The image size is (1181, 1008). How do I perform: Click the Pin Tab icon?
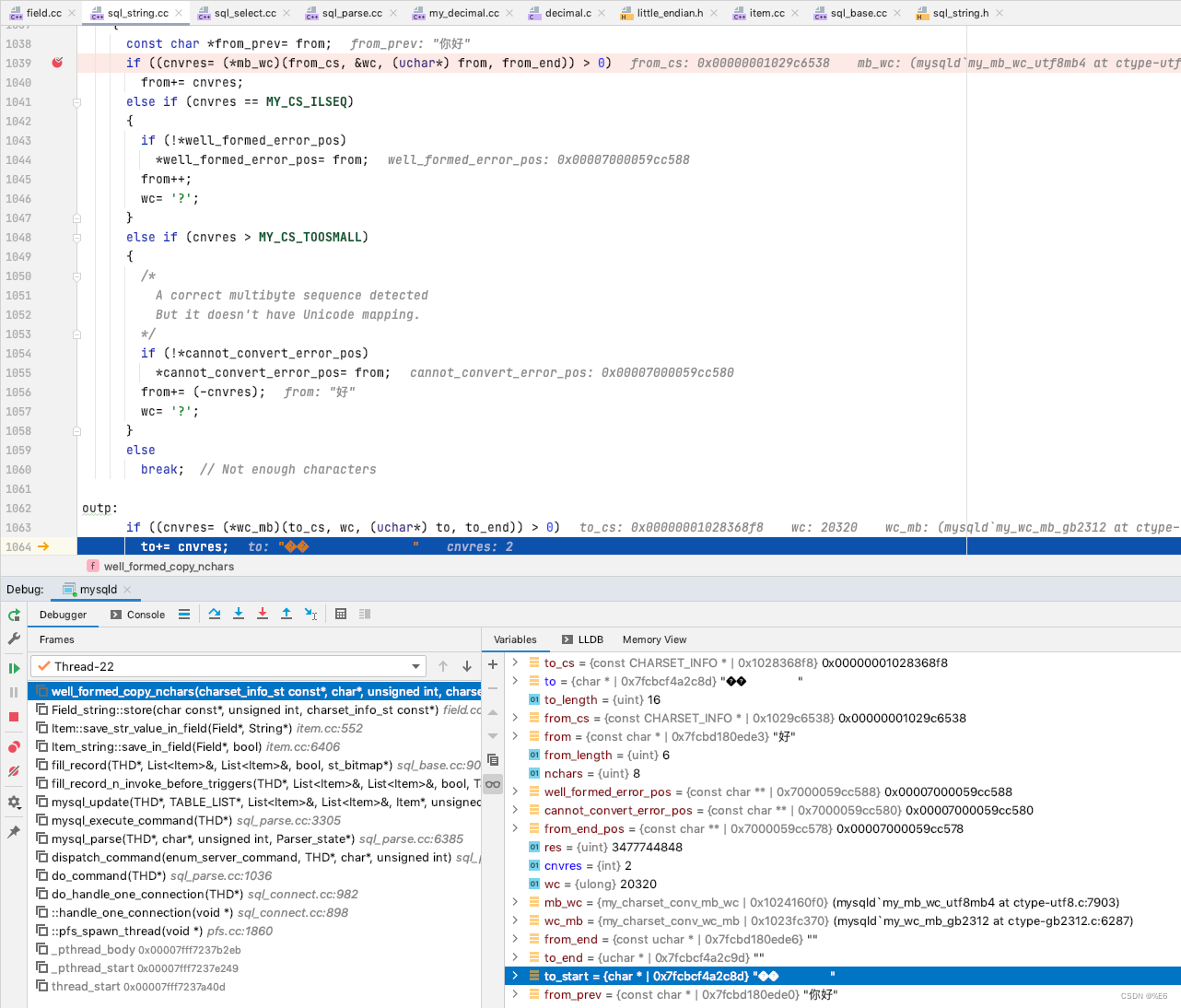[x=14, y=832]
